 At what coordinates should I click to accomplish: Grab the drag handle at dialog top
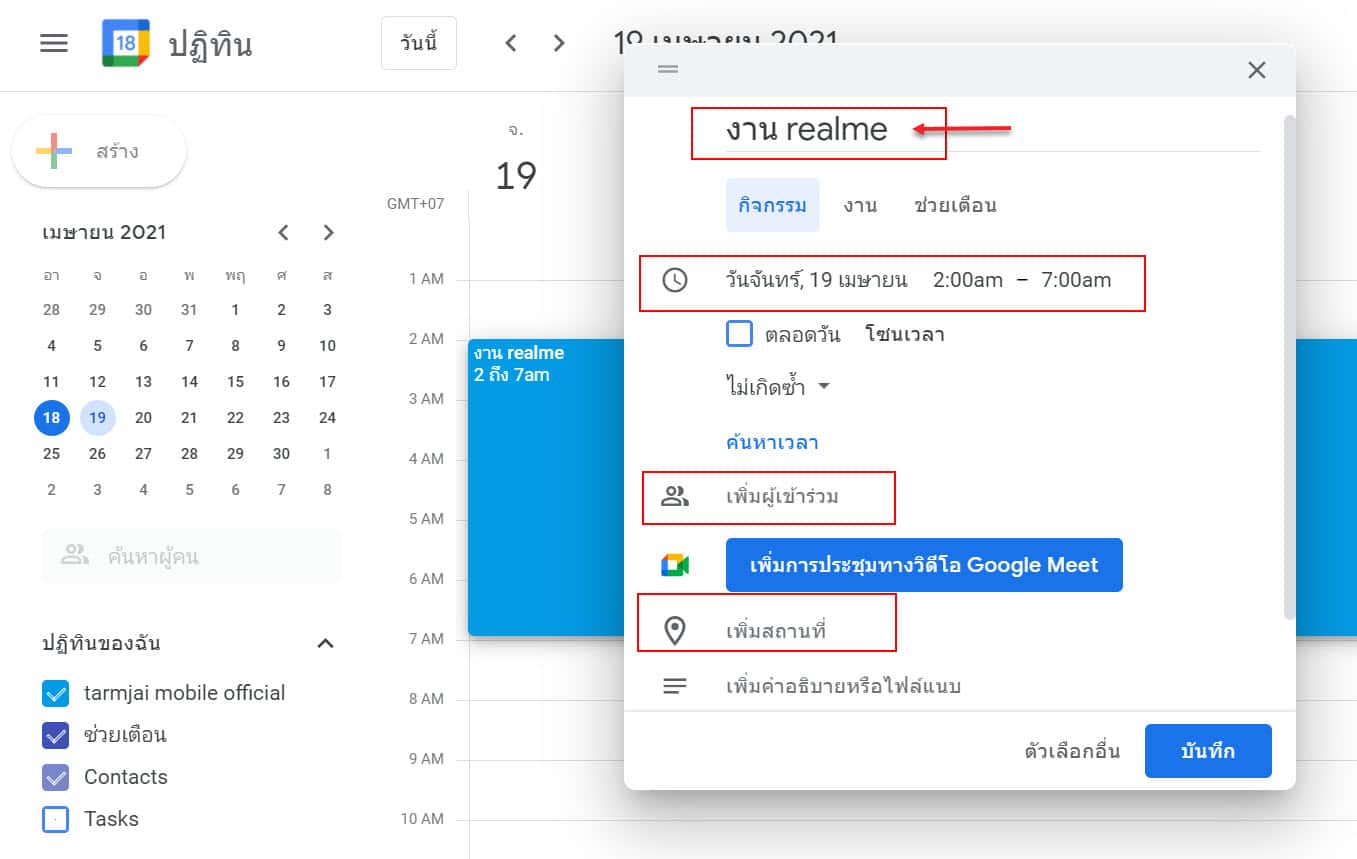[668, 69]
